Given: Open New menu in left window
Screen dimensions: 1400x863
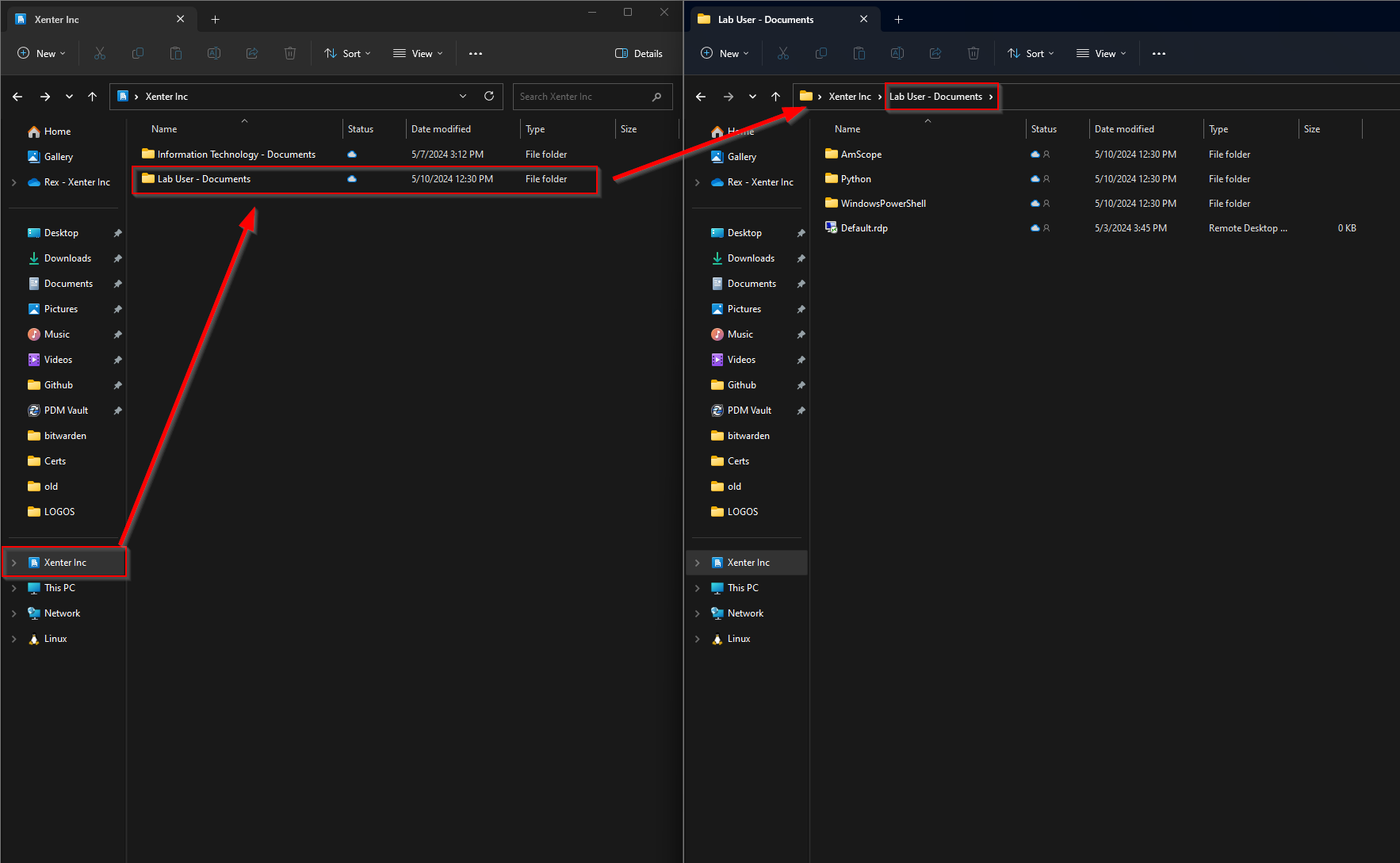Looking at the screenshot, I should pos(41,53).
